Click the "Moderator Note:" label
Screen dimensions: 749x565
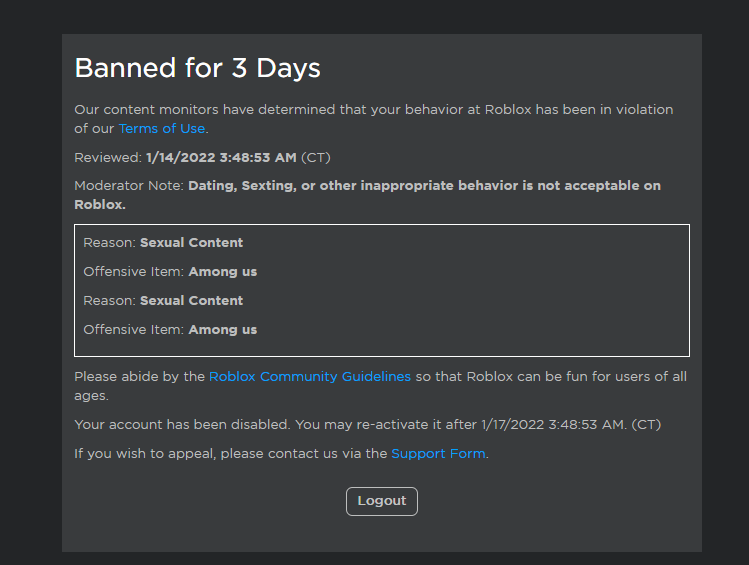coord(129,186)
